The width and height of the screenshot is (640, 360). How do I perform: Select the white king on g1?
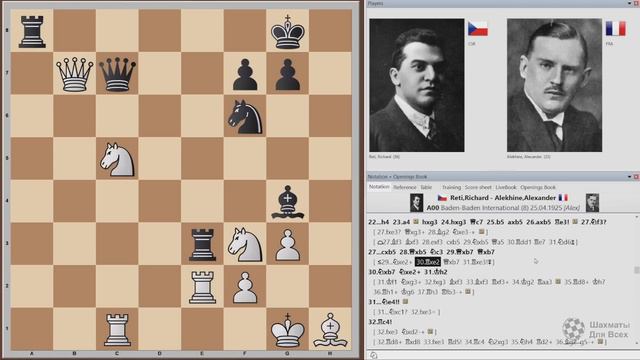288,330
